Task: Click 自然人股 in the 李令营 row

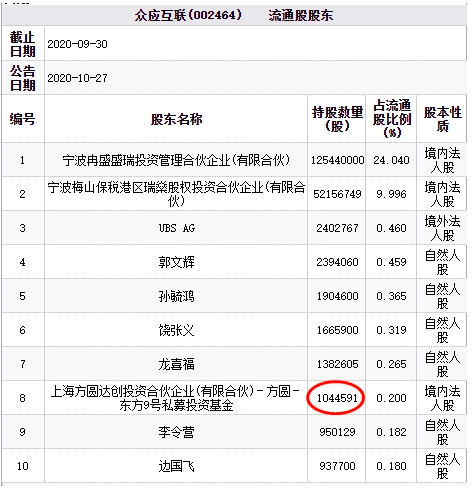Action: point(442,432)
